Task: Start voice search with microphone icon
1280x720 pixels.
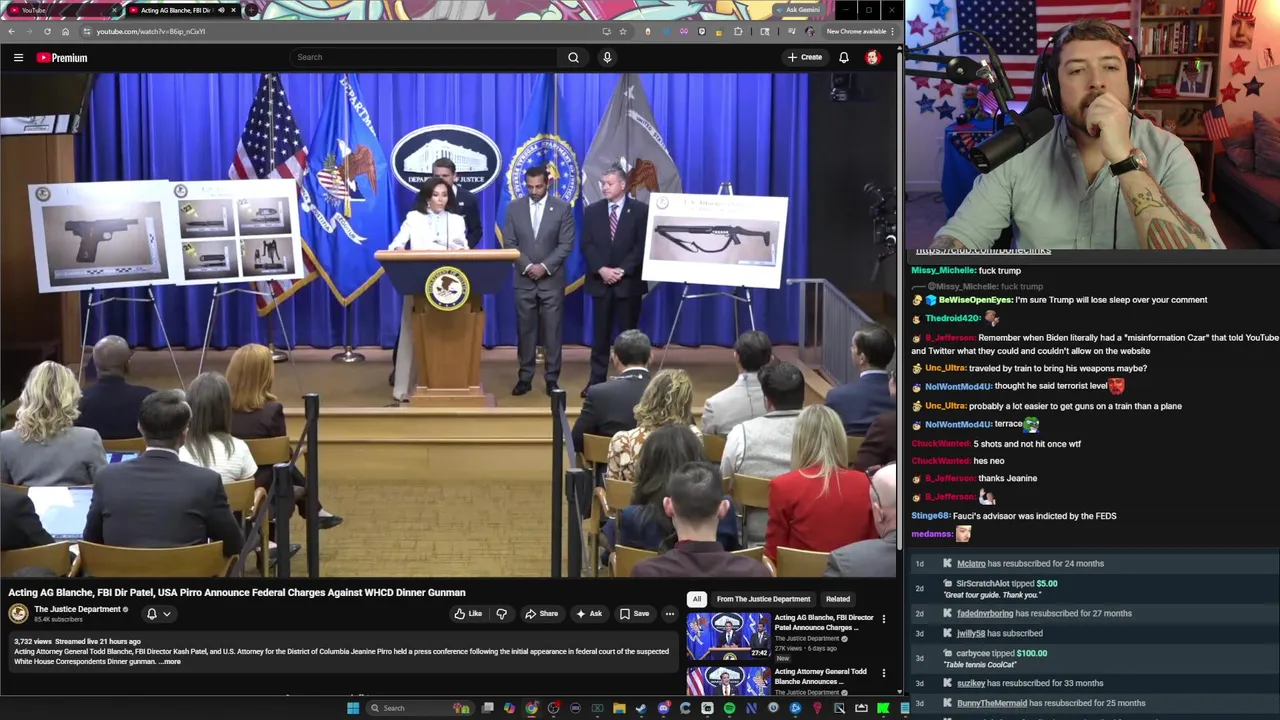Action: (607, 57)
